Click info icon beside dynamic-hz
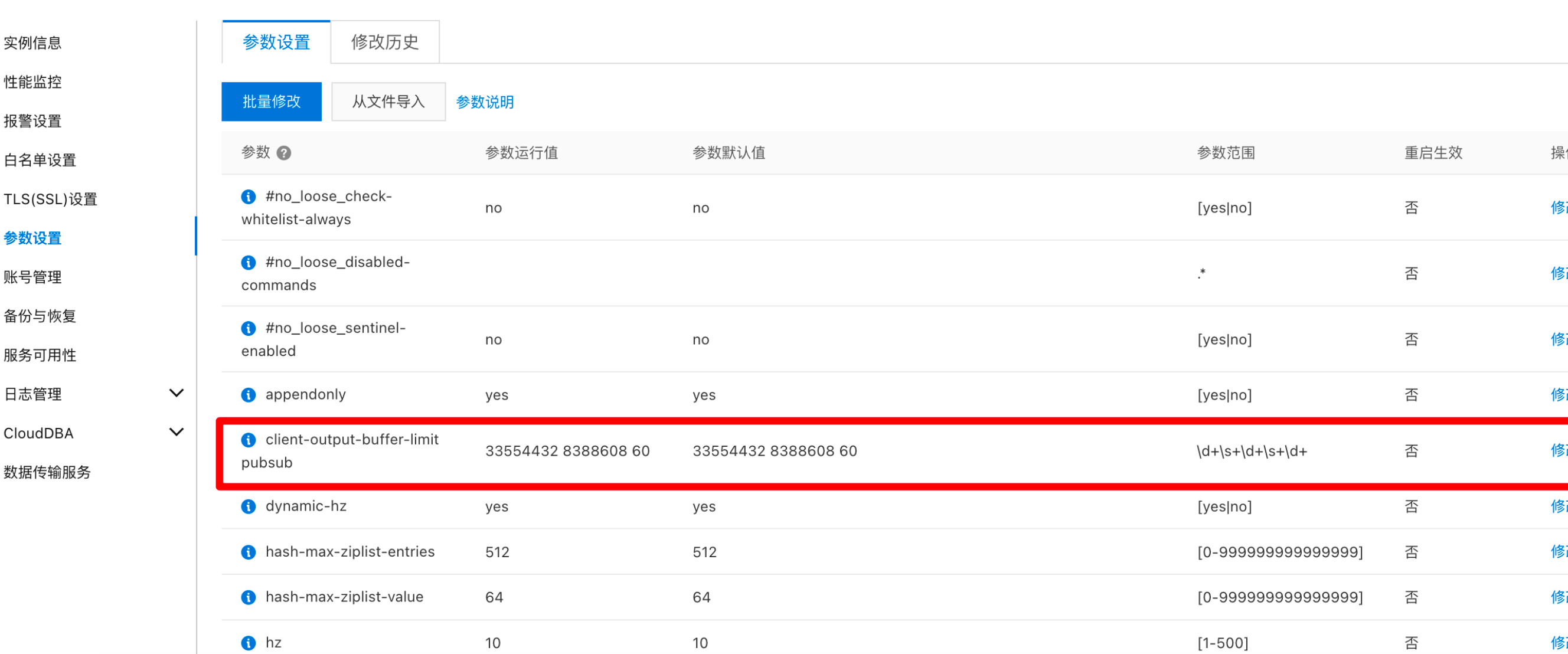1568x654 pixels. (249, 507)
